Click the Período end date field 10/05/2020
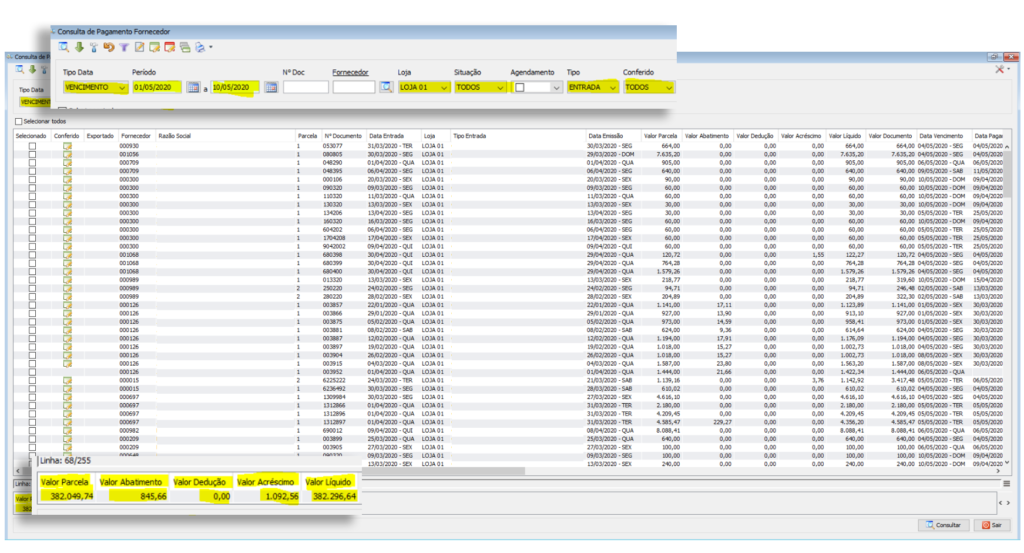 (235, 87)
